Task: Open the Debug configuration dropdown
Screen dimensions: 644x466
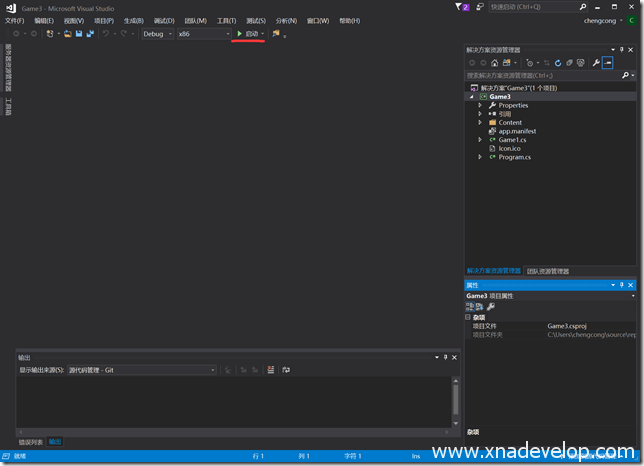Action: [156, 34]
